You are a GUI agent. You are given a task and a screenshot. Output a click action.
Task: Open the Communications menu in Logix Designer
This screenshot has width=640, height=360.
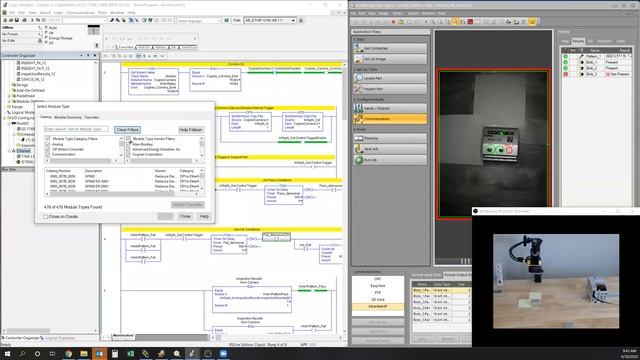point(80,13)
